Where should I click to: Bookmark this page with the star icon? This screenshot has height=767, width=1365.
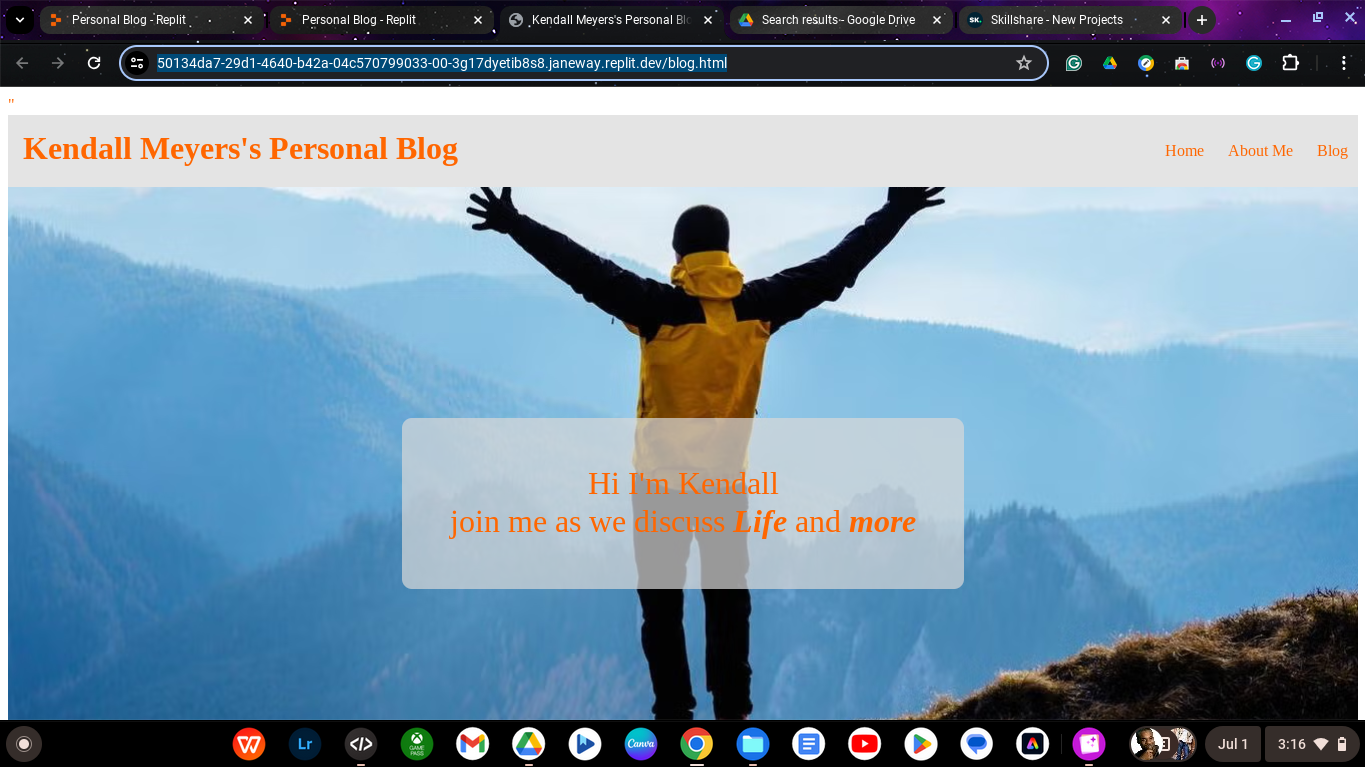pos(1024,63)
